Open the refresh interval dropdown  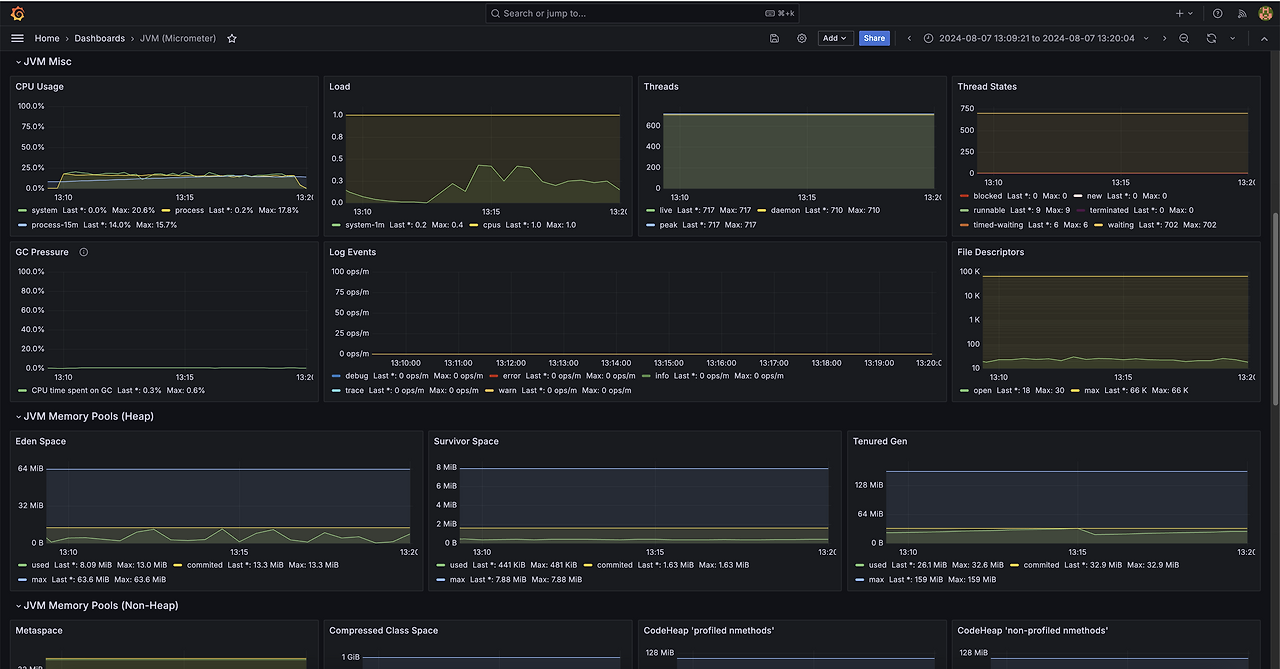1232,38
